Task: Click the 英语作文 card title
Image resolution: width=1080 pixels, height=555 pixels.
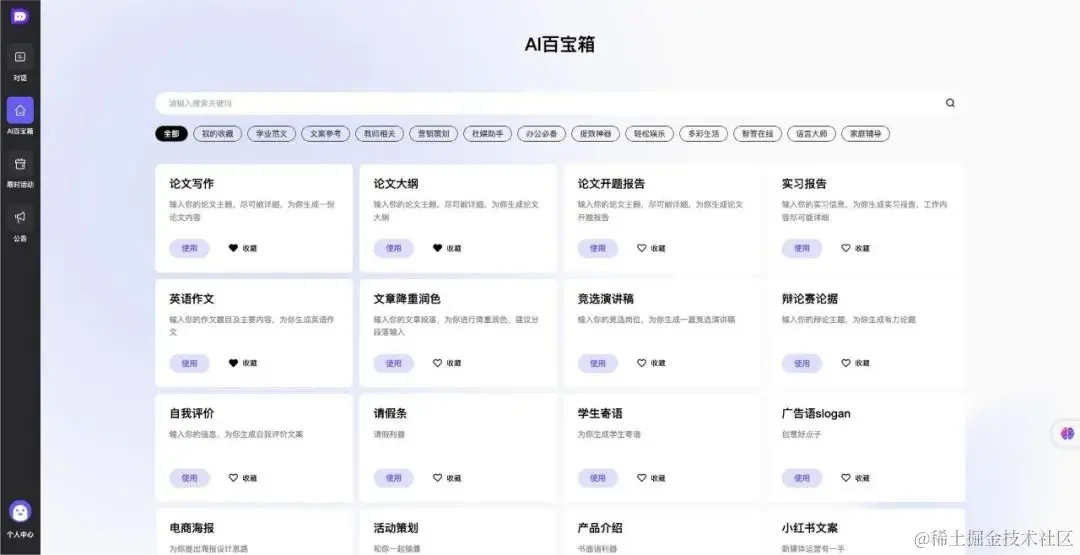Action: (191, 299)
